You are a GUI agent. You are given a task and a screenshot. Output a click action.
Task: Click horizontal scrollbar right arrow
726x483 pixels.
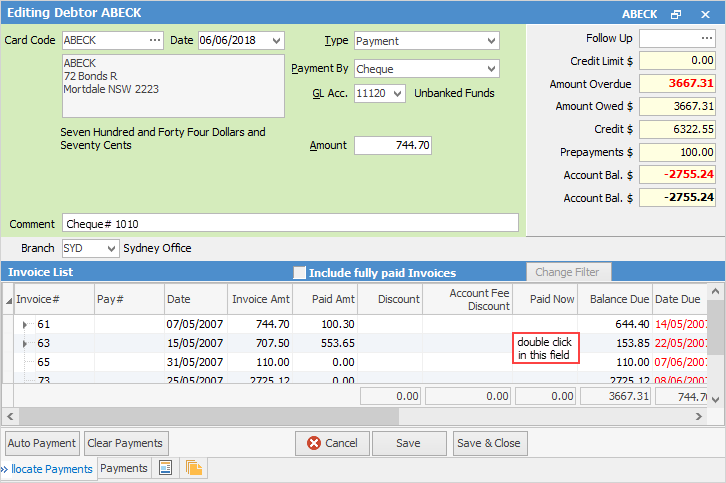pyautogui.click(x=699, y=416)
